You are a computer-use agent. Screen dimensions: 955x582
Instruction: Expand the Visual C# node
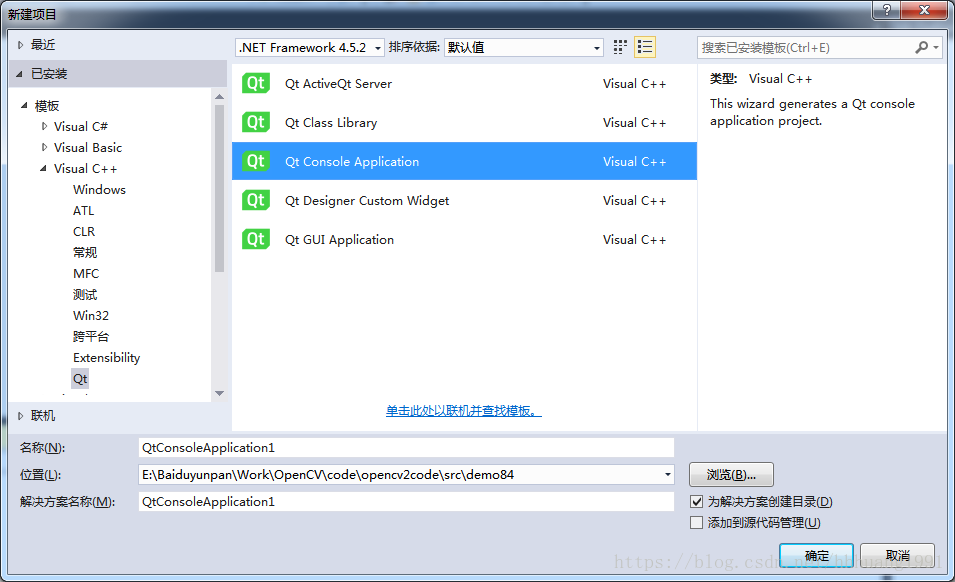click(44, 126)
